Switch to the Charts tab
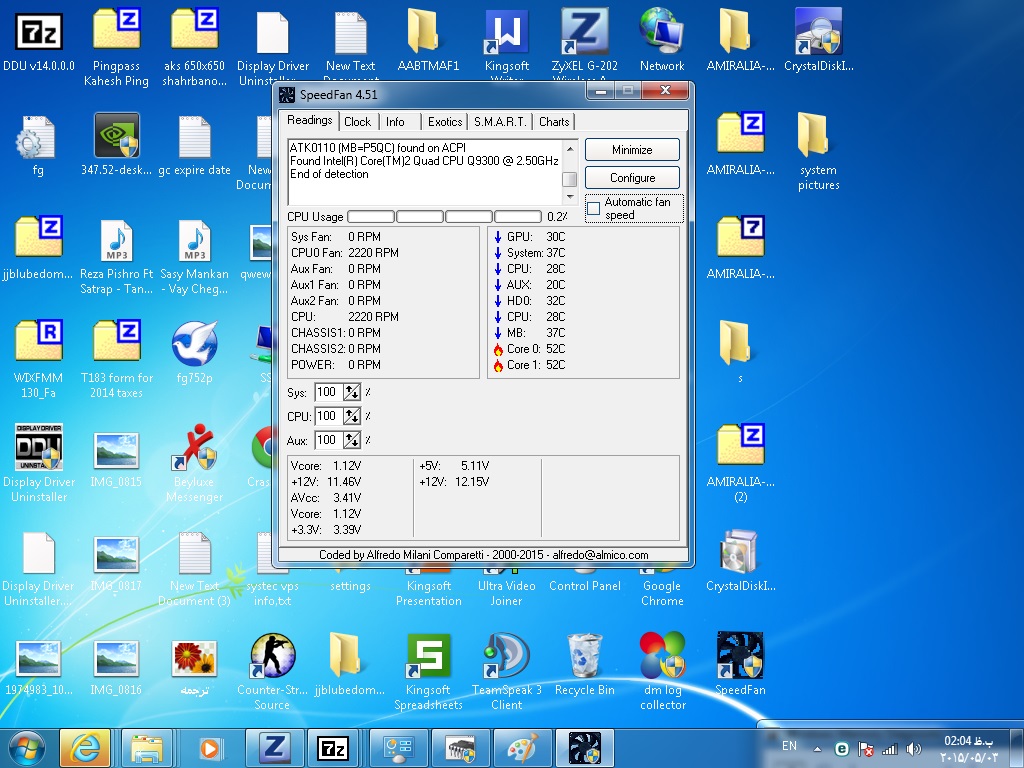This screenshot has height=768, width=1024. pos(554,121)
